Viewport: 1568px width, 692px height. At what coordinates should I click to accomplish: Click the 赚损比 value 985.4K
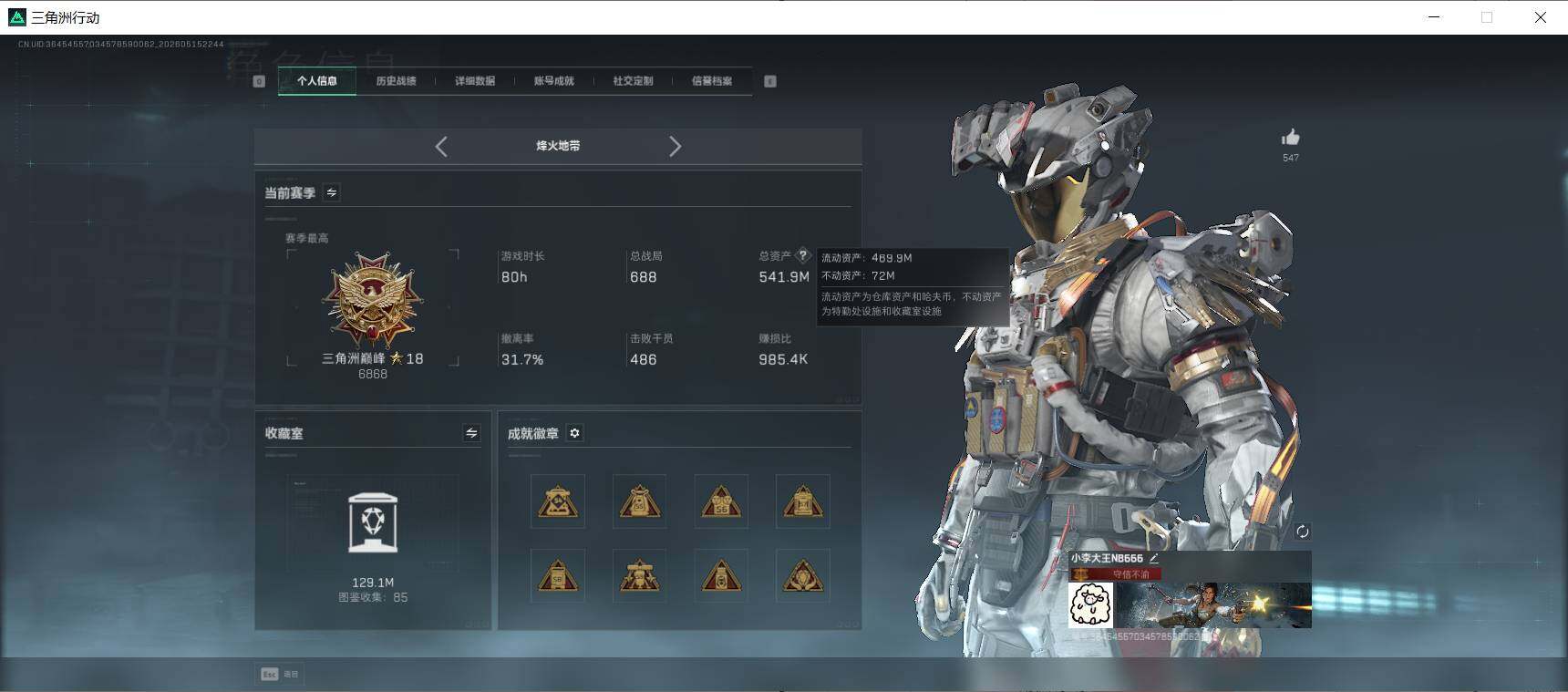783,360
